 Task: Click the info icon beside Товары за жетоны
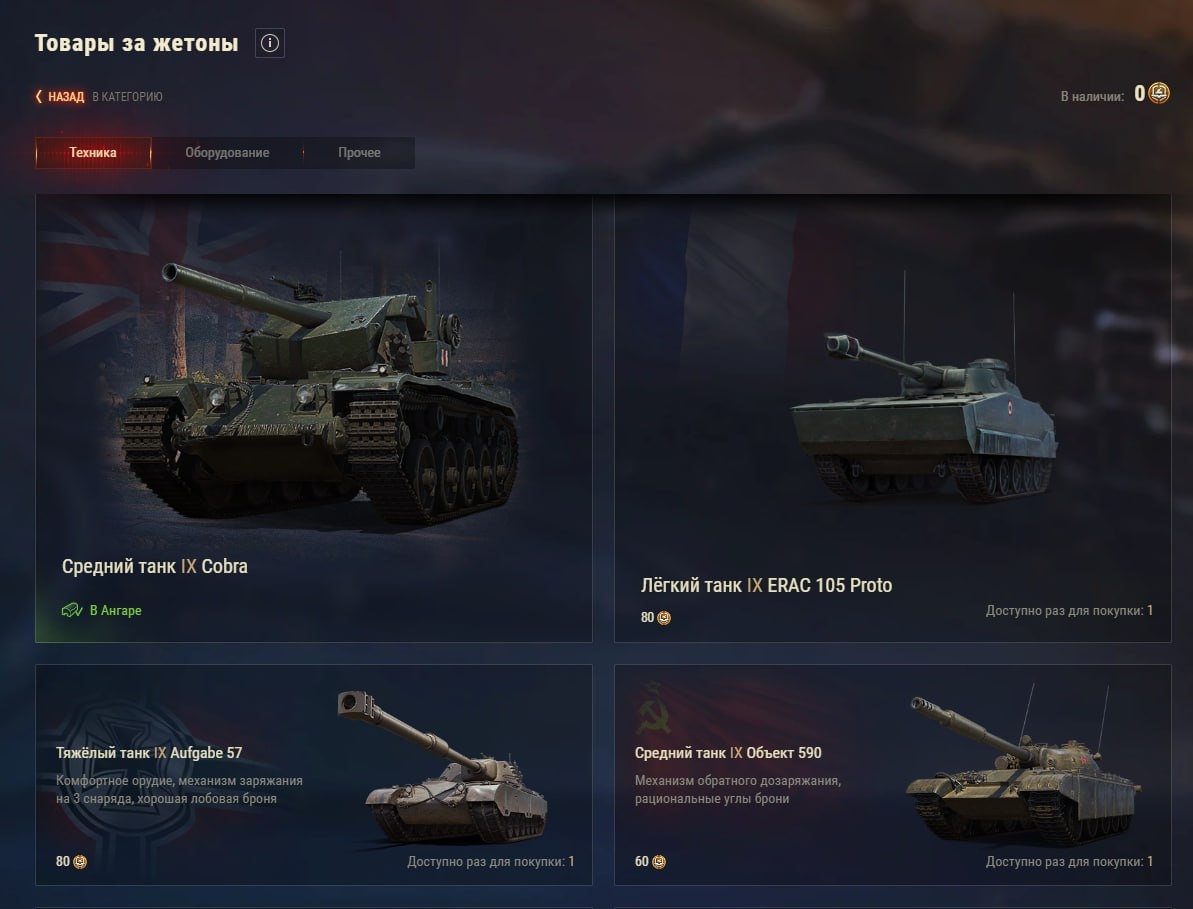270,43
